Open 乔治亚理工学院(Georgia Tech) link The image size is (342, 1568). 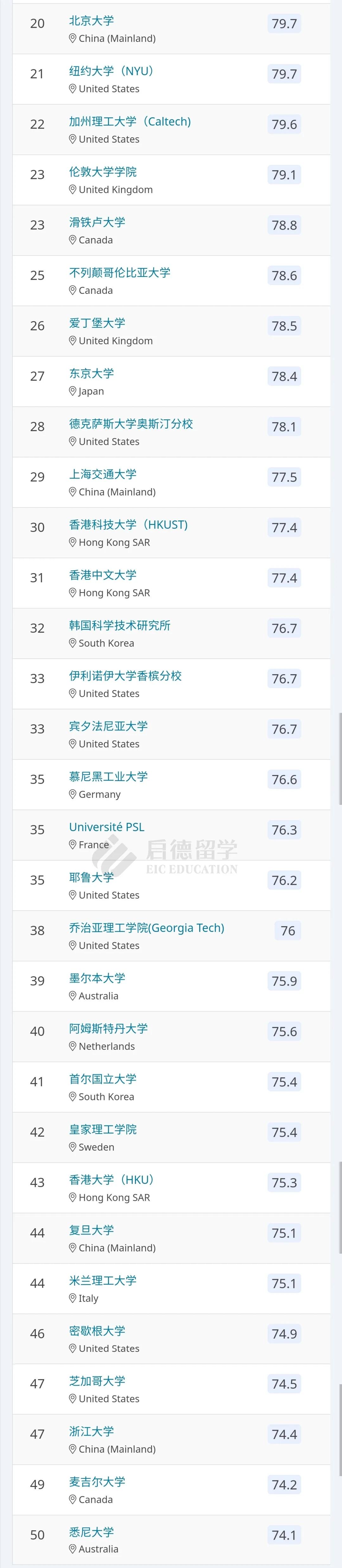146,928
